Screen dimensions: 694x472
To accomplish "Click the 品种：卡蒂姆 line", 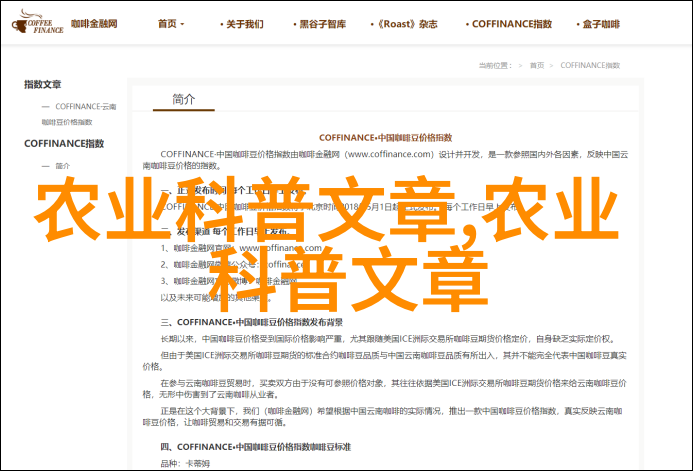I will coord(185,464).
